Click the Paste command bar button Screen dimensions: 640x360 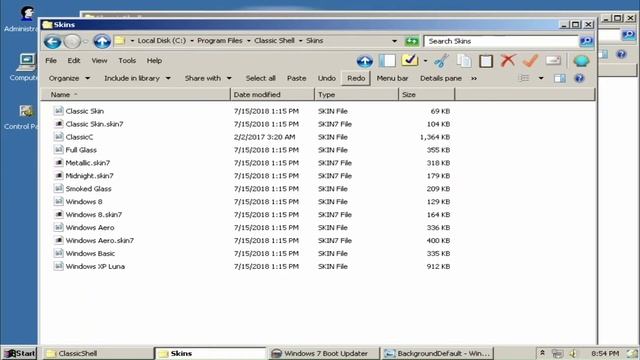(x=296, y=78)
